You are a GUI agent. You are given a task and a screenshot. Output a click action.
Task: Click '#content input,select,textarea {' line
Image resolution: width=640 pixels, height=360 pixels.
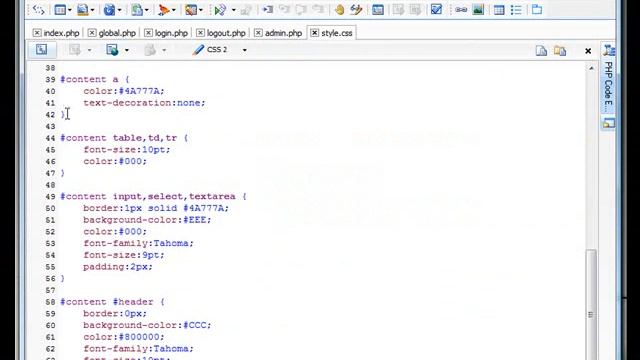coord(153,196)
